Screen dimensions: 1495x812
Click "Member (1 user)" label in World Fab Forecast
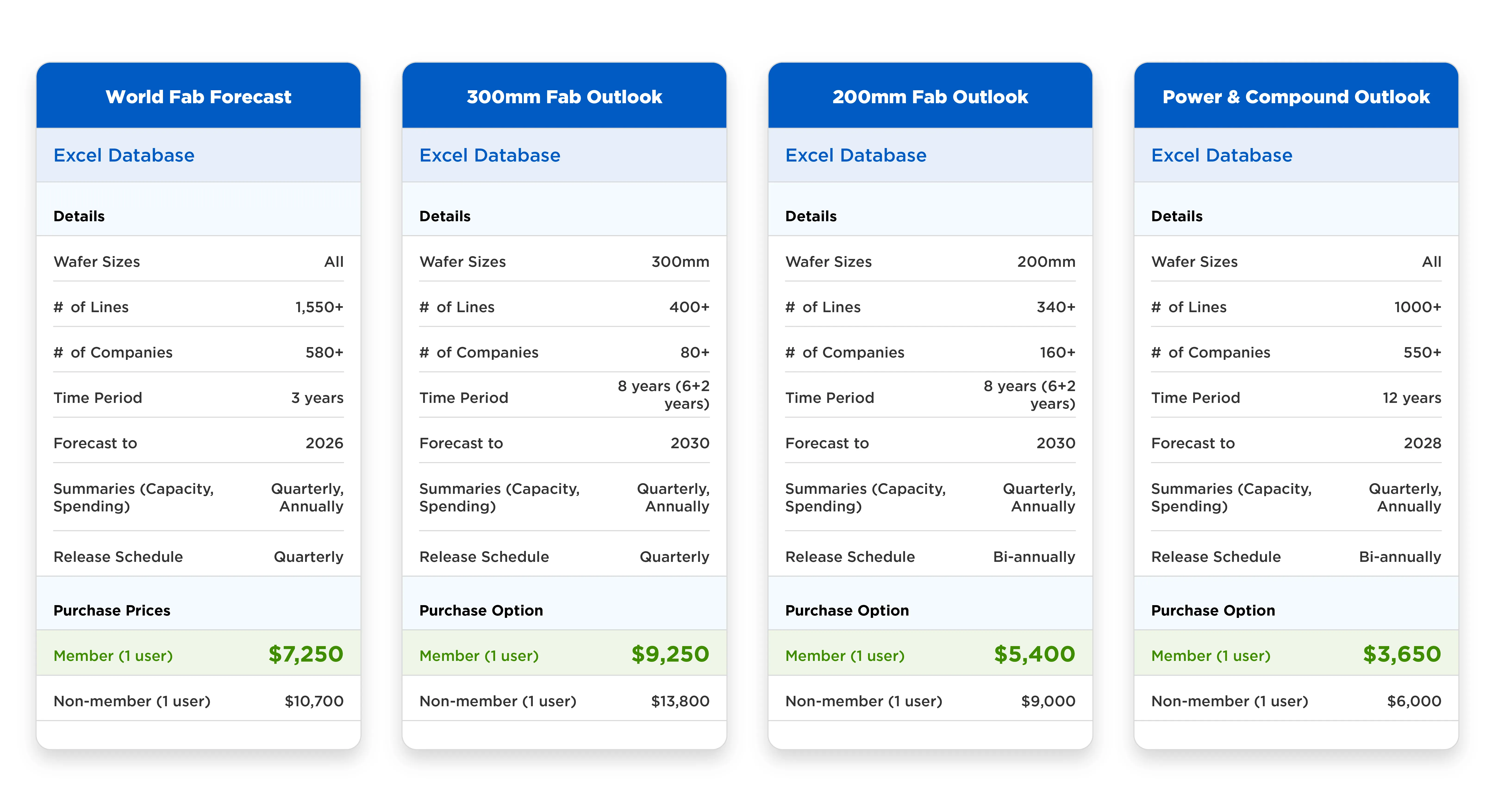(x=113, y=656)
